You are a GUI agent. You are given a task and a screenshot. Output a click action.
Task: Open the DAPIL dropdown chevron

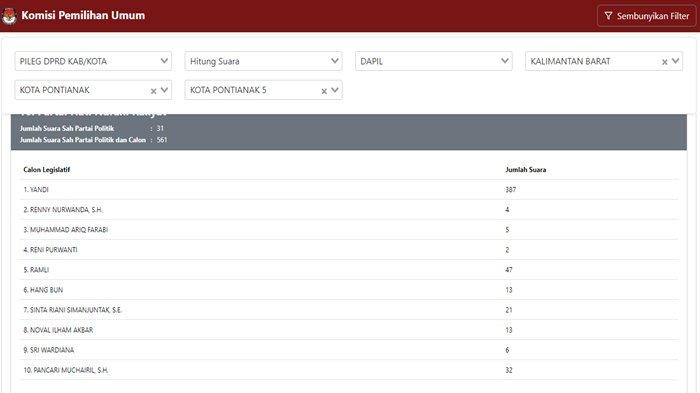(x=505, y=61)
